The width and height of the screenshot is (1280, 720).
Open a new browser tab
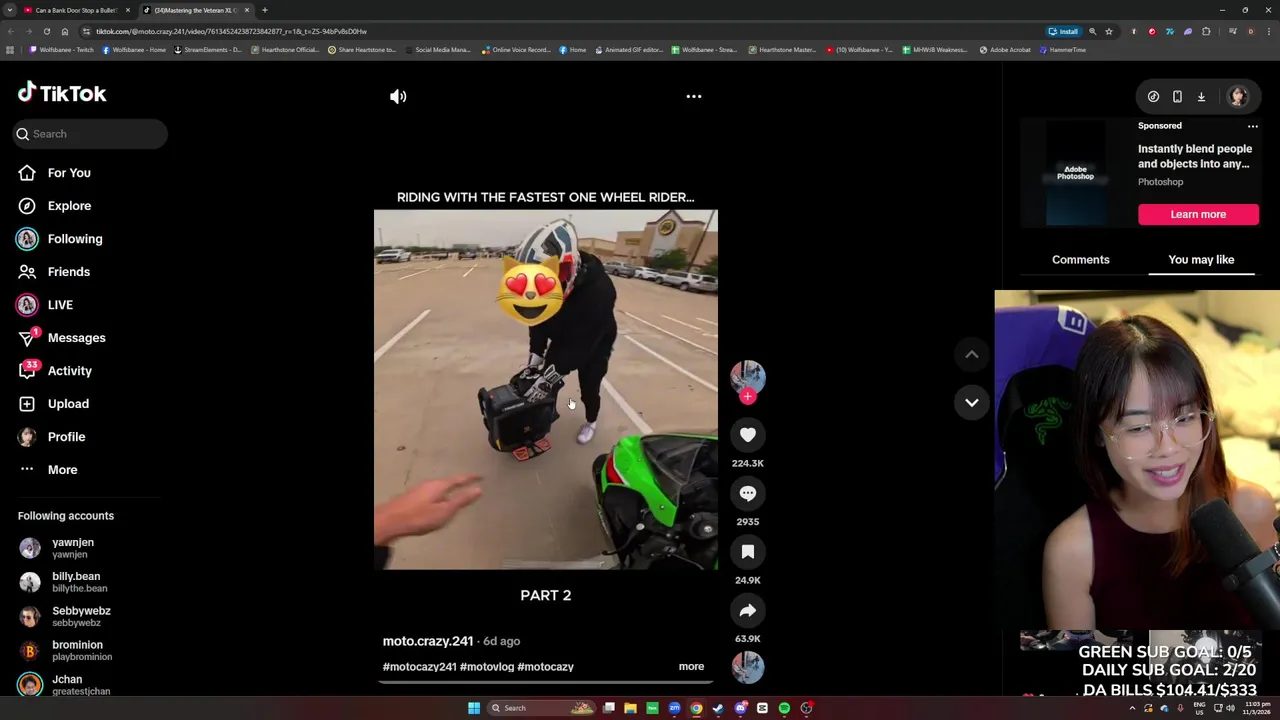pyautogui.click(x=265, y=10)
